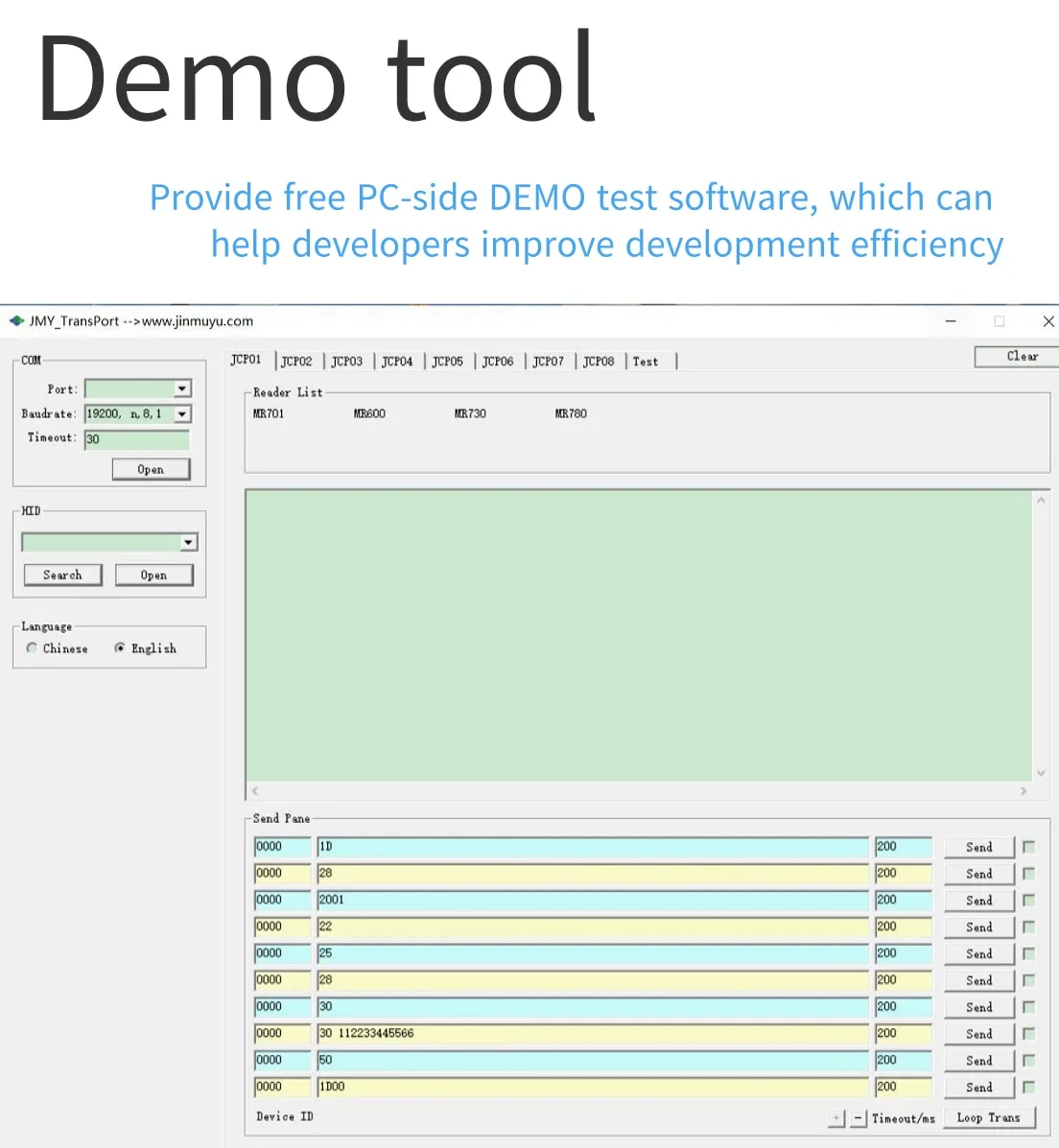Click Send for the 50 command row
The height and width of the screenshot is (1148, 1059).
click(979, 1061)
